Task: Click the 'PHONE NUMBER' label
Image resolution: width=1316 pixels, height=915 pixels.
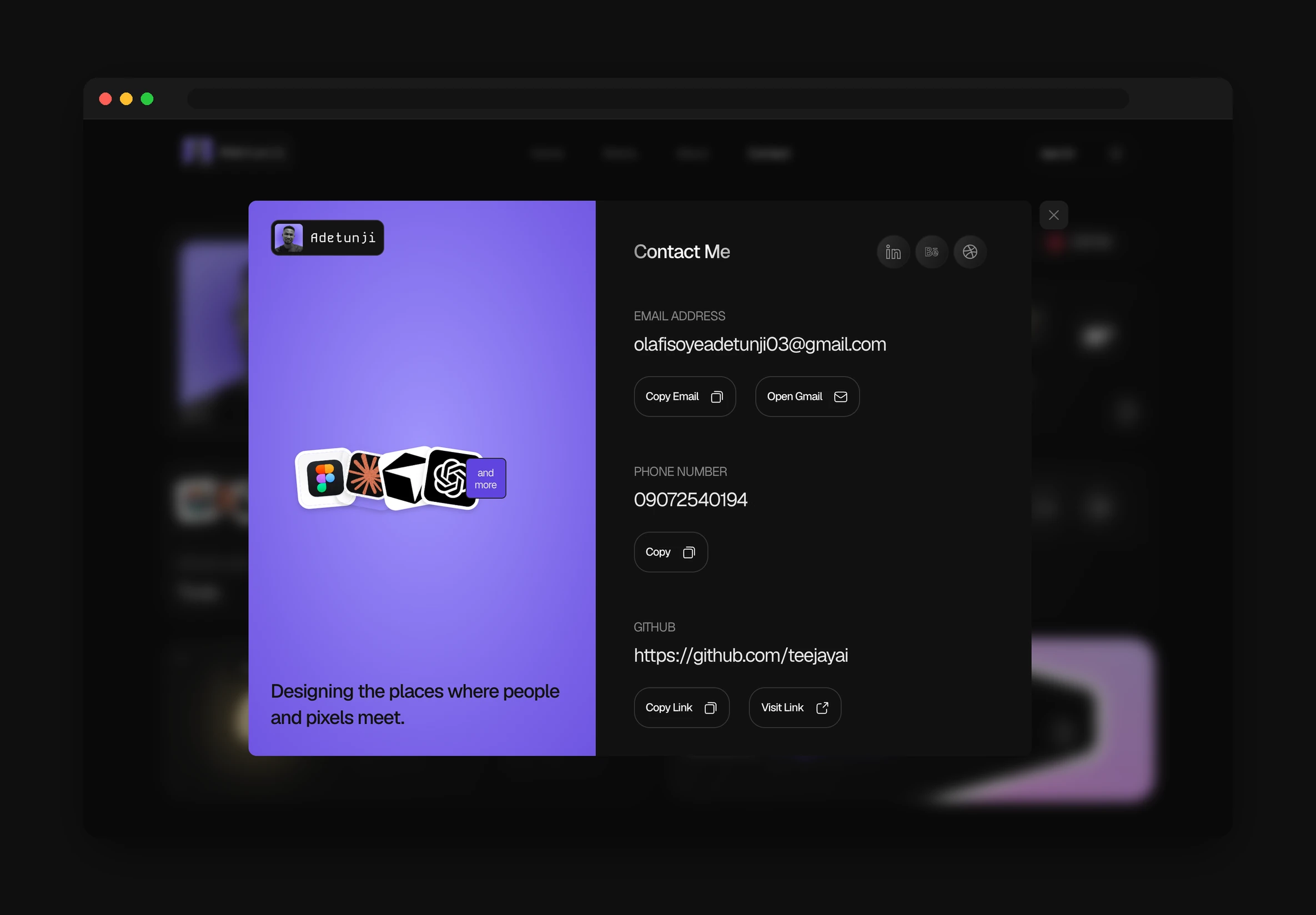Action: [680, 471]
